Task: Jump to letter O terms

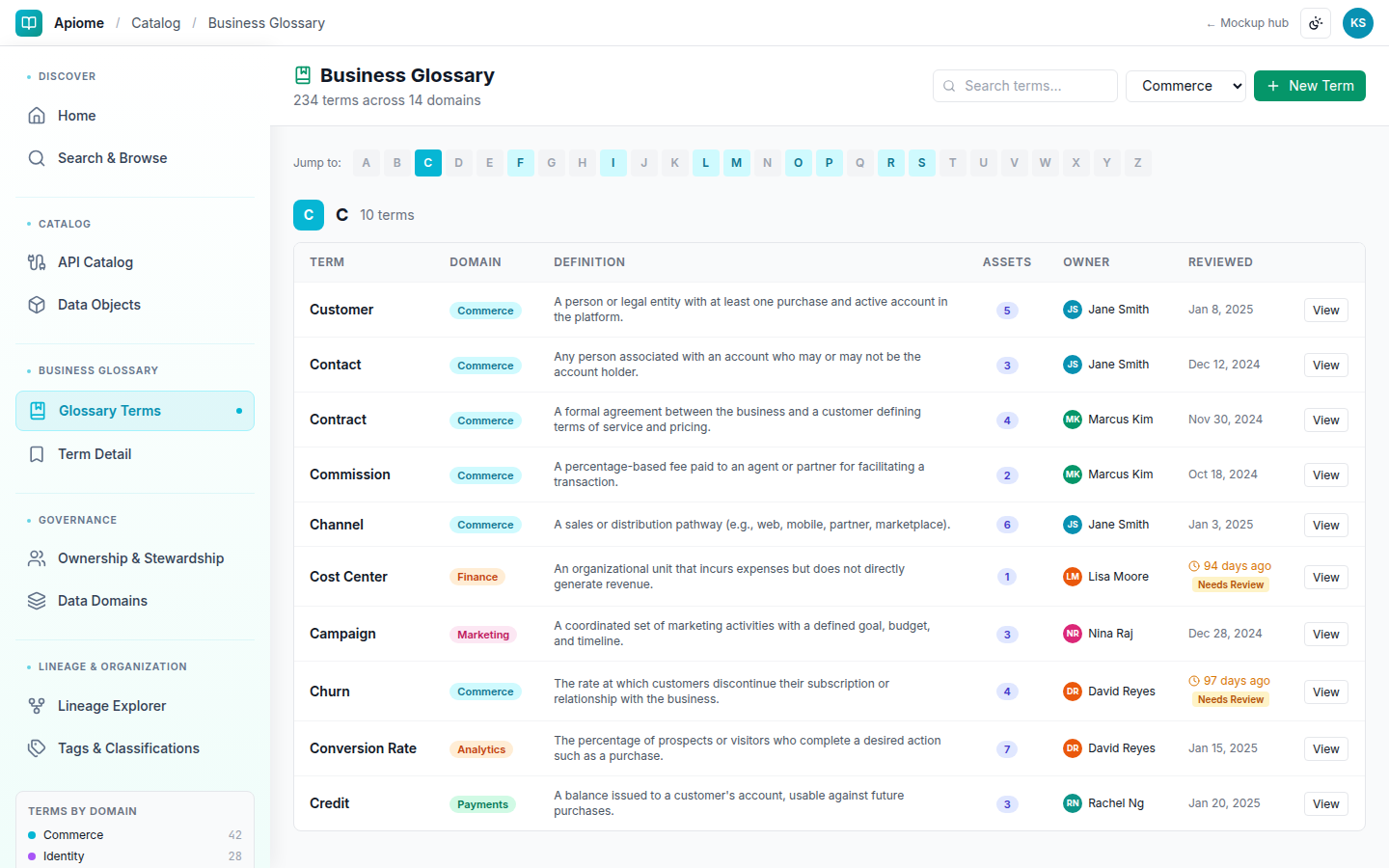Action: [799, 163]
